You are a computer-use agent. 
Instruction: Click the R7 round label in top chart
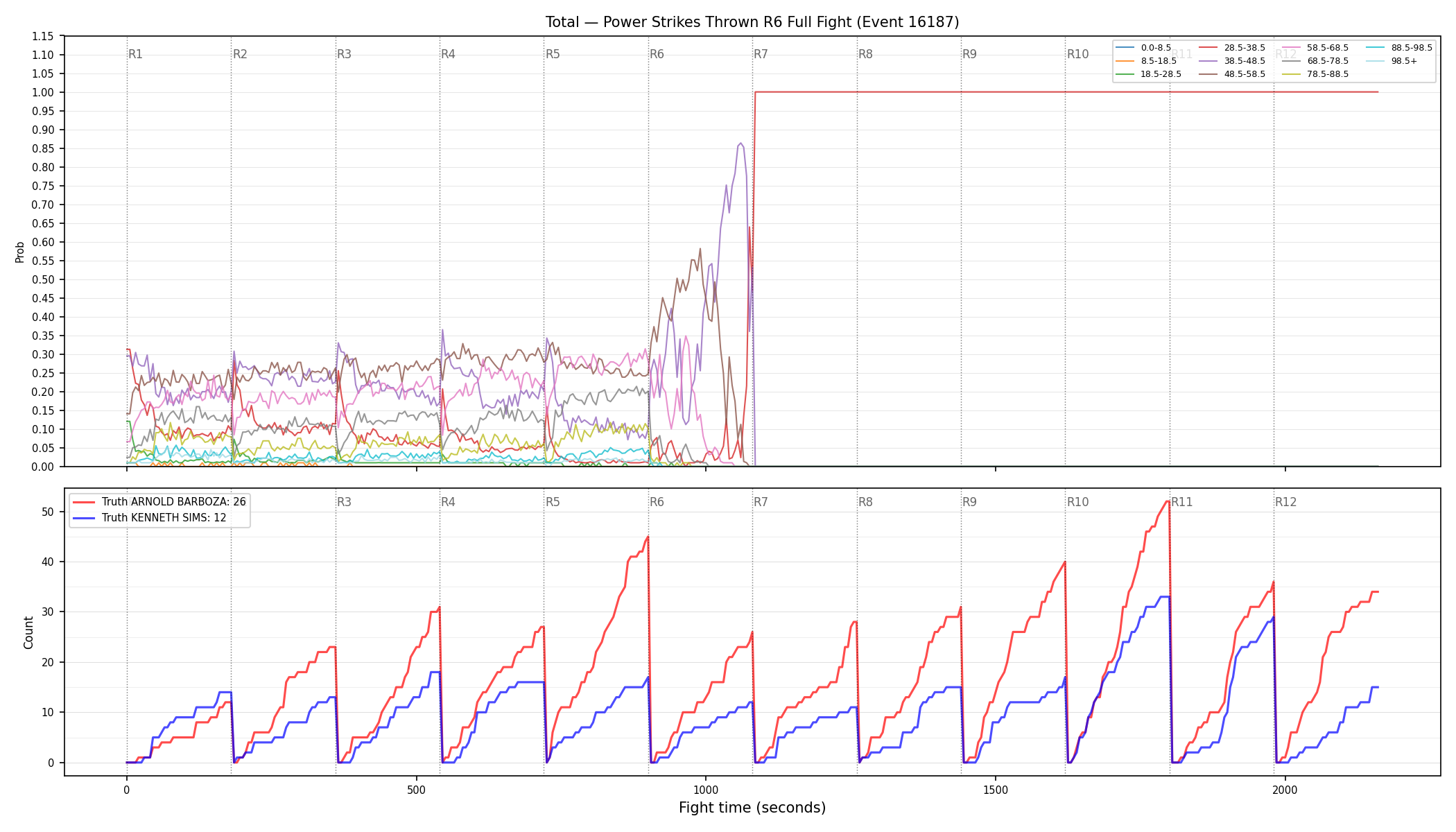[761, 54]
